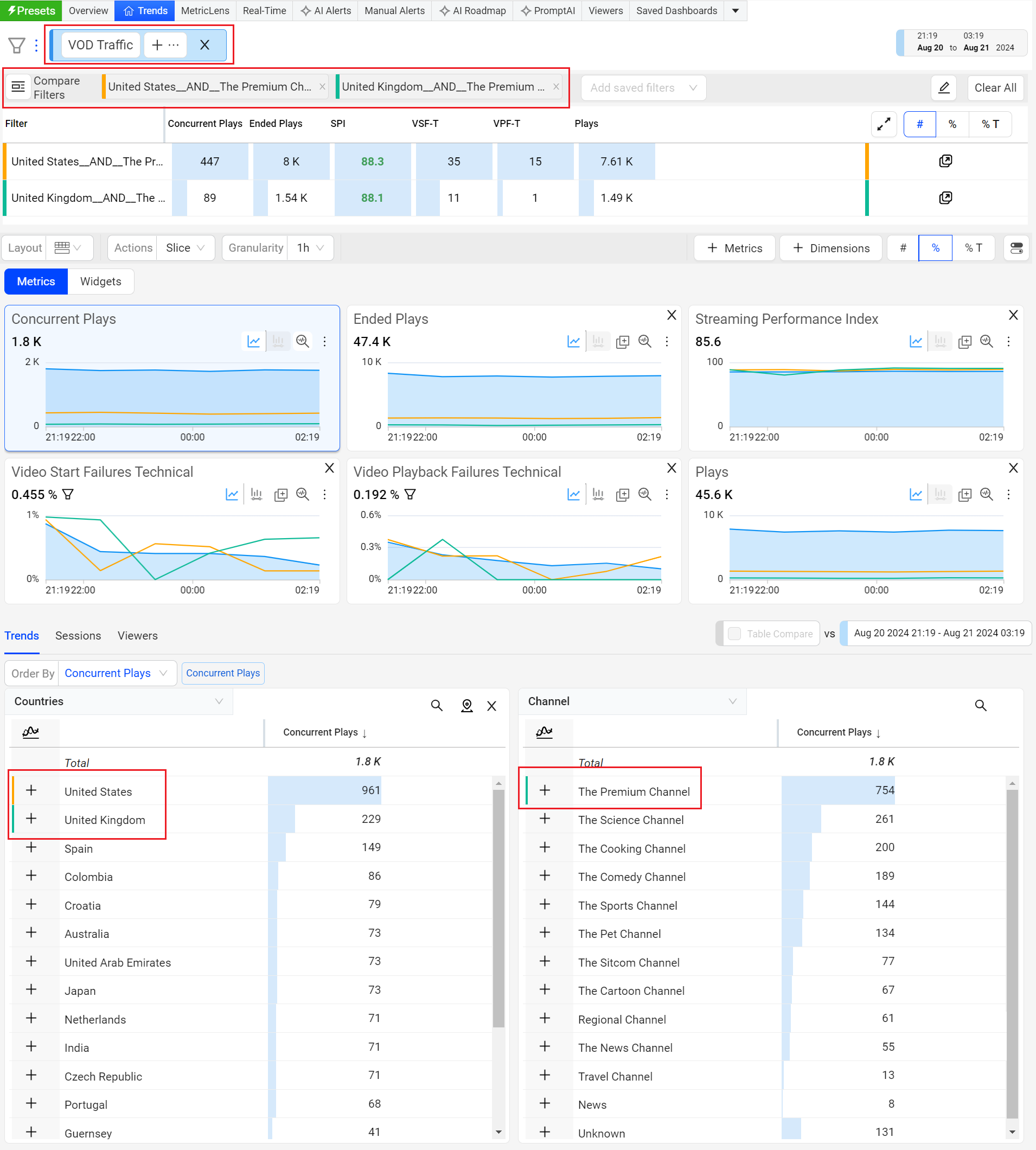The width and height of the screenshot is (1036, 1150).
Task: Expand the United States country row
Action: [x=31, y=790]
